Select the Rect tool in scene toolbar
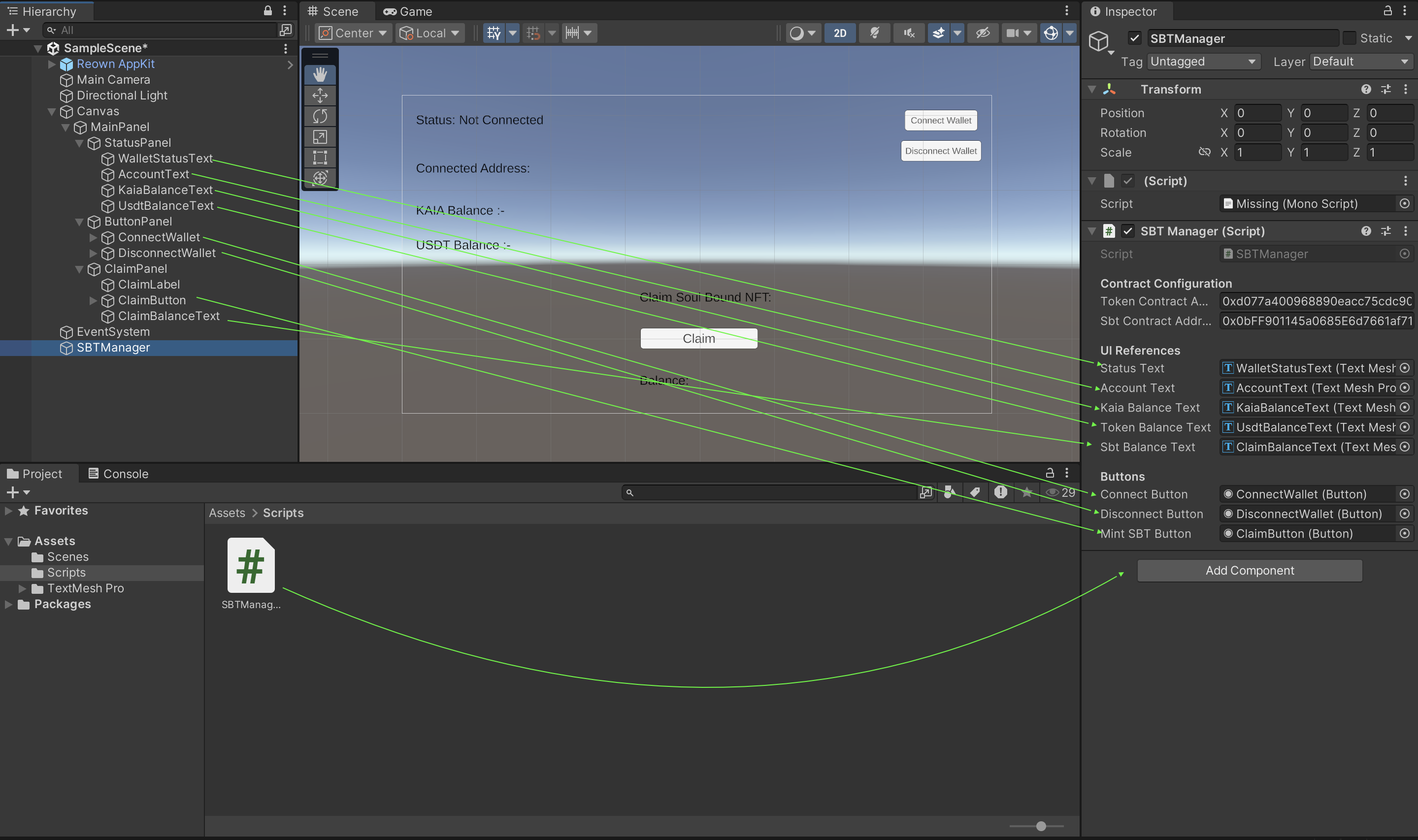The height and width of the screenshot is (840, 1418). [320, 158]
